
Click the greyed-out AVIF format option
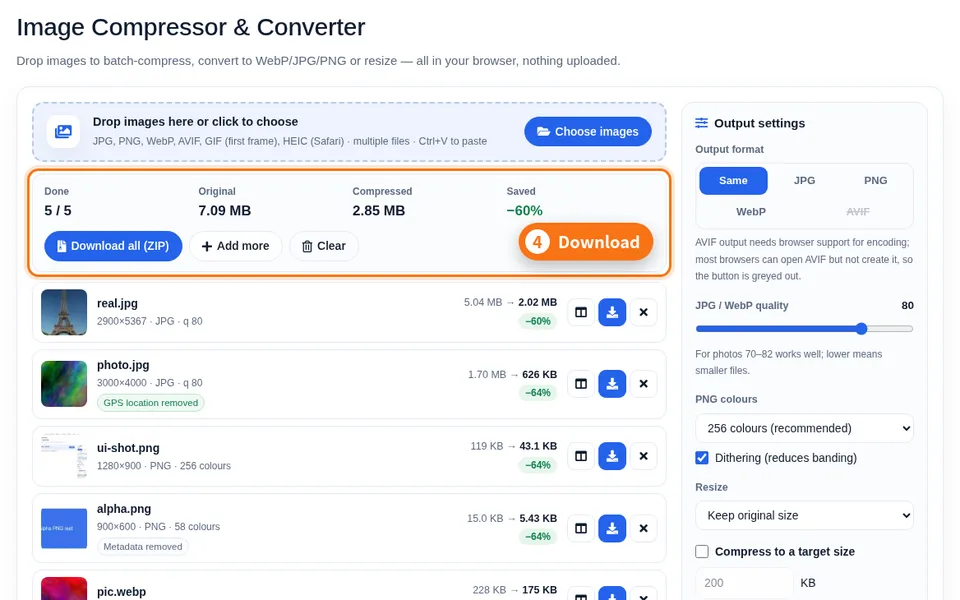[x=858, y=212]
